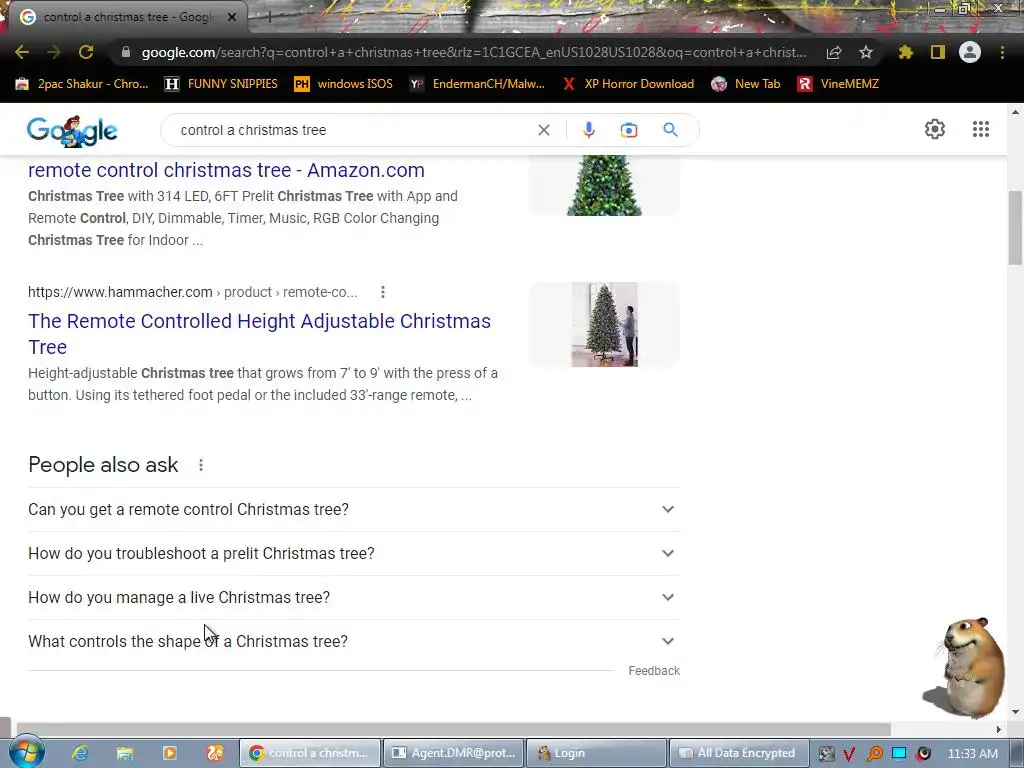
Task: Expand 'Can you get a remote control Christmas tree?'
Action: point(354,509)
